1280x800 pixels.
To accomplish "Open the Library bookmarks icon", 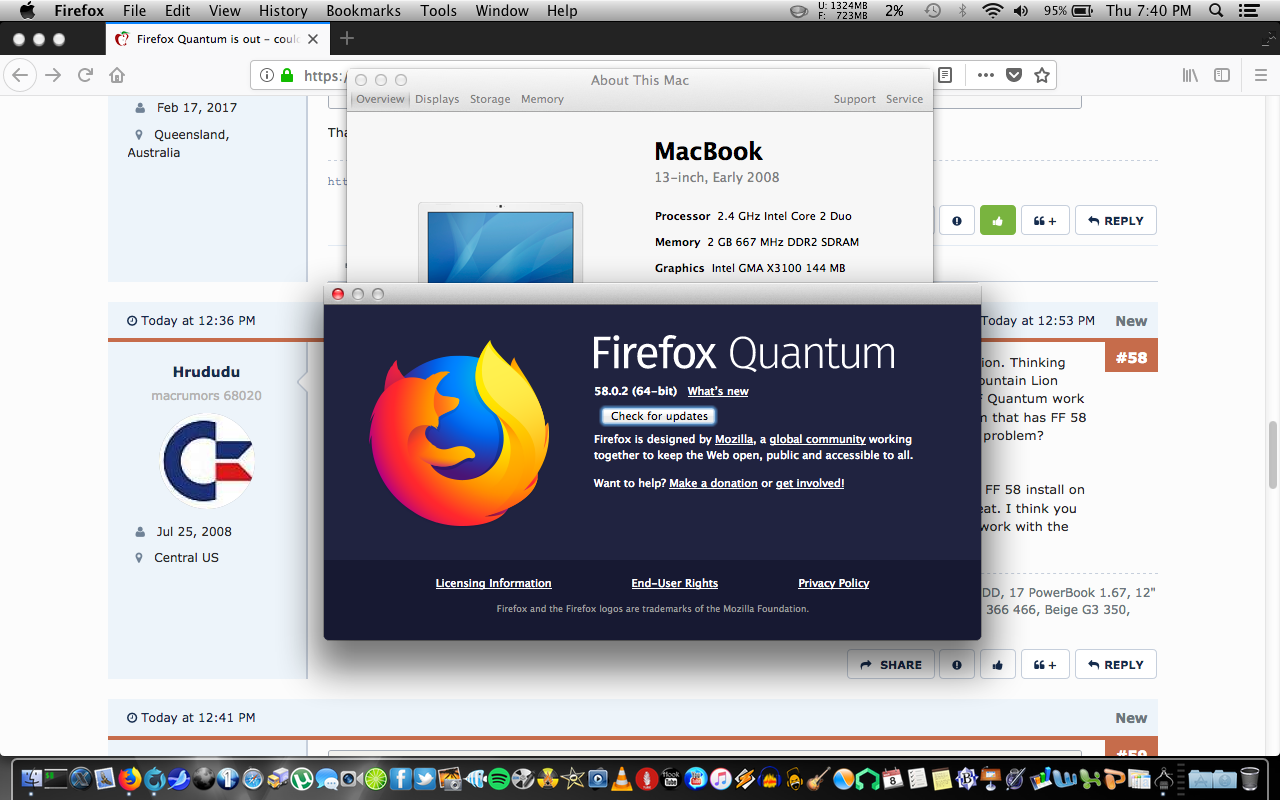I will (1190, 75).
